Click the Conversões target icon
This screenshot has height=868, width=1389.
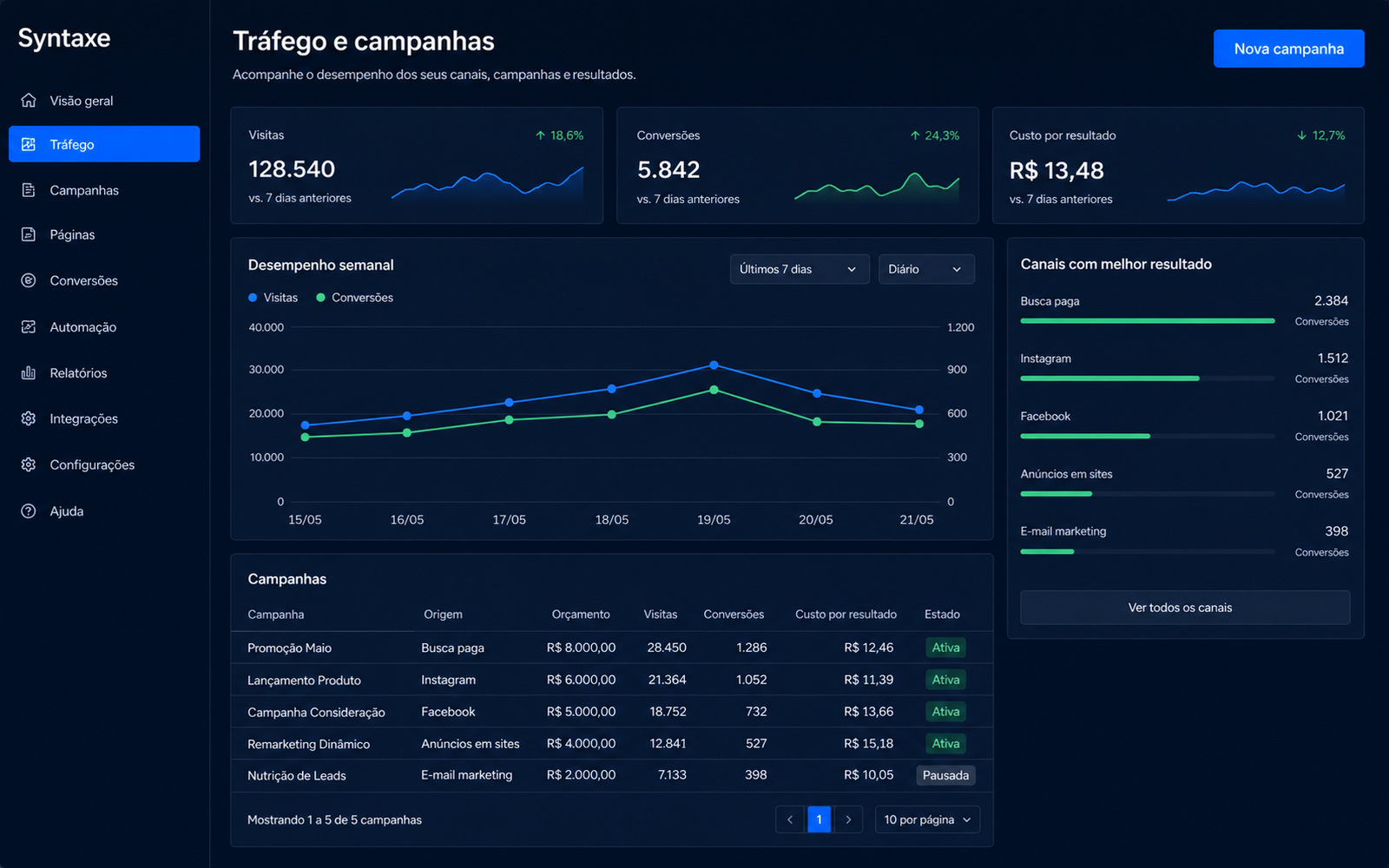(29, 280)
